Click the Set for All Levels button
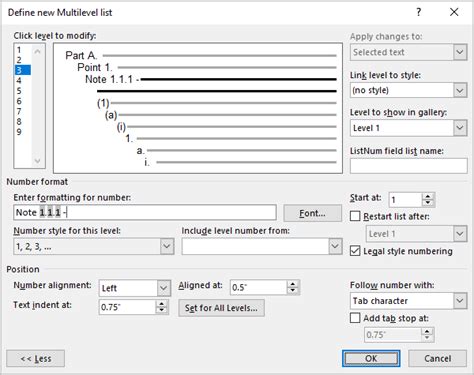Screen dimensions: 474x375 click(x=221, y=308)
